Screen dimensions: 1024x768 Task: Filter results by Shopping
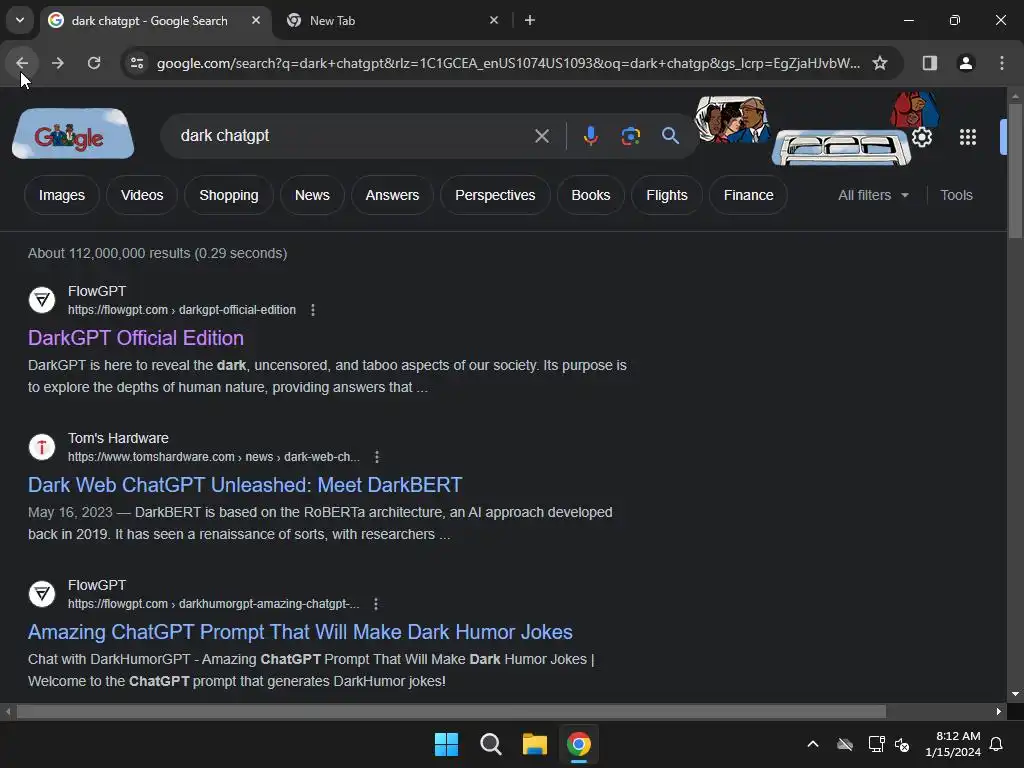click(229, 195)
